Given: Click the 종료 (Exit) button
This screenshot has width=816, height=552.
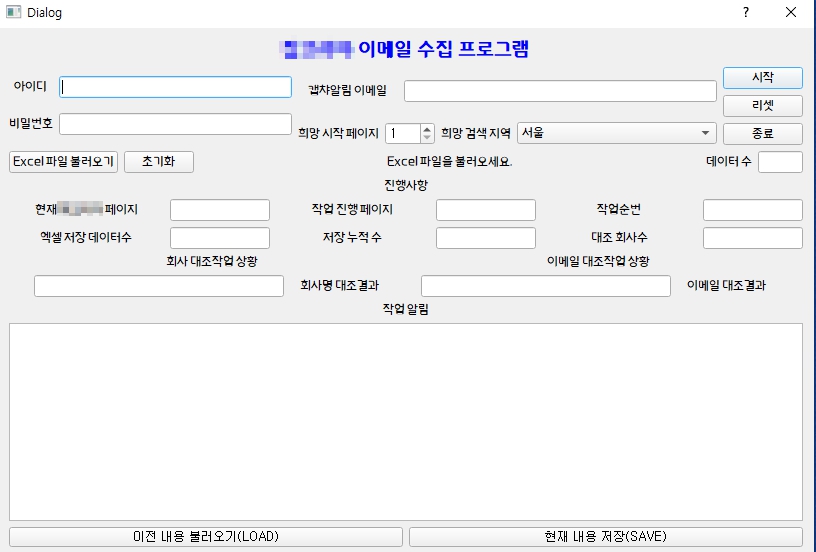Looking at the screenshot, I should point(762,134).
